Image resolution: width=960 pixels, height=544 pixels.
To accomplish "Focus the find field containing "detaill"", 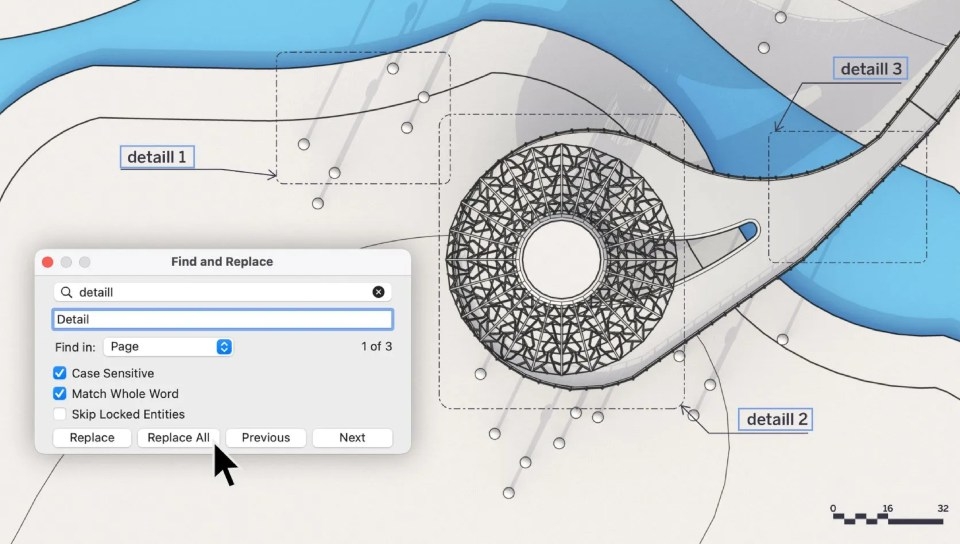I will 220,292.
